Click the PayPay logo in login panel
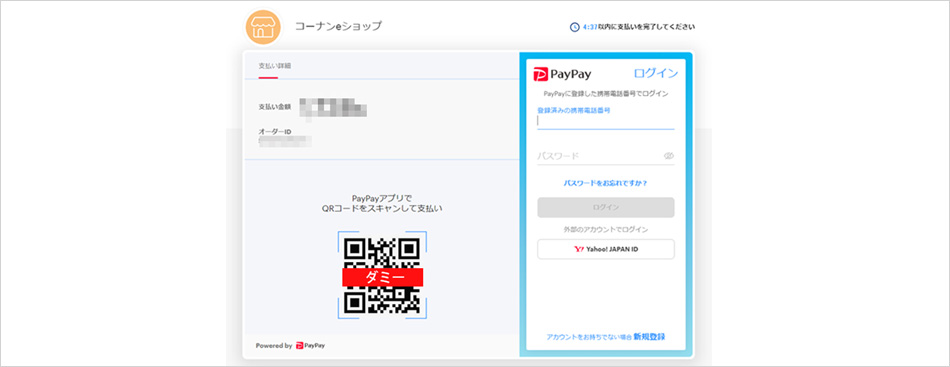Viewport: 950px width, 367px height. pos(562,74)
